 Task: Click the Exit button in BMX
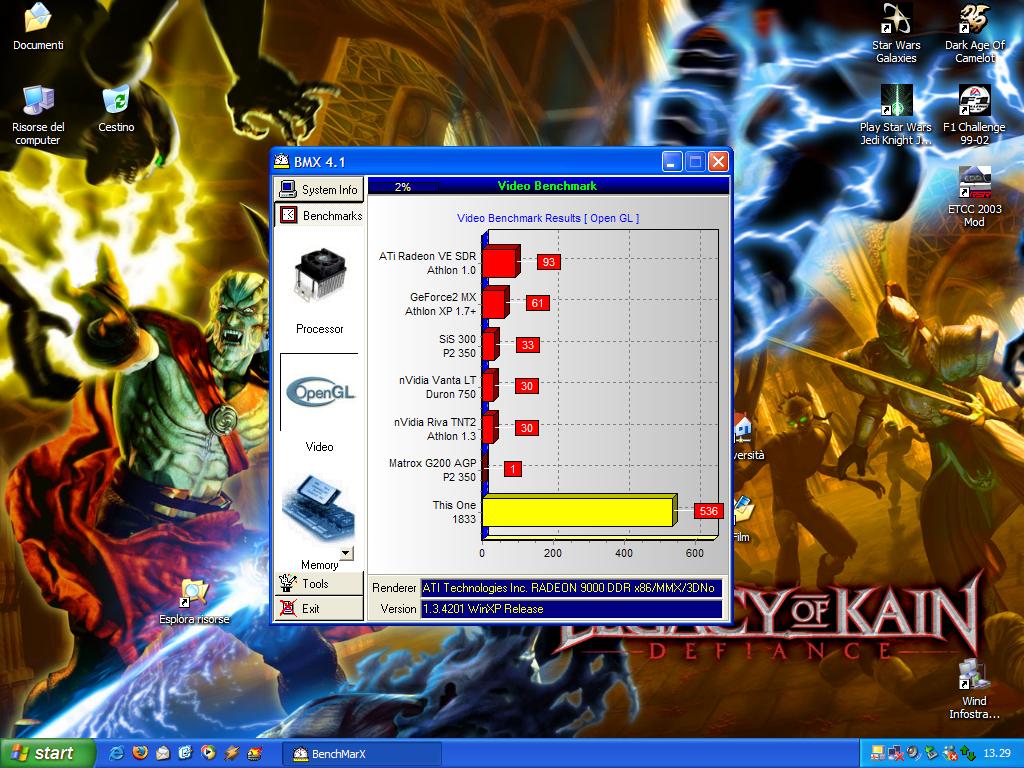pyautogui.click(x=319, y=608)
